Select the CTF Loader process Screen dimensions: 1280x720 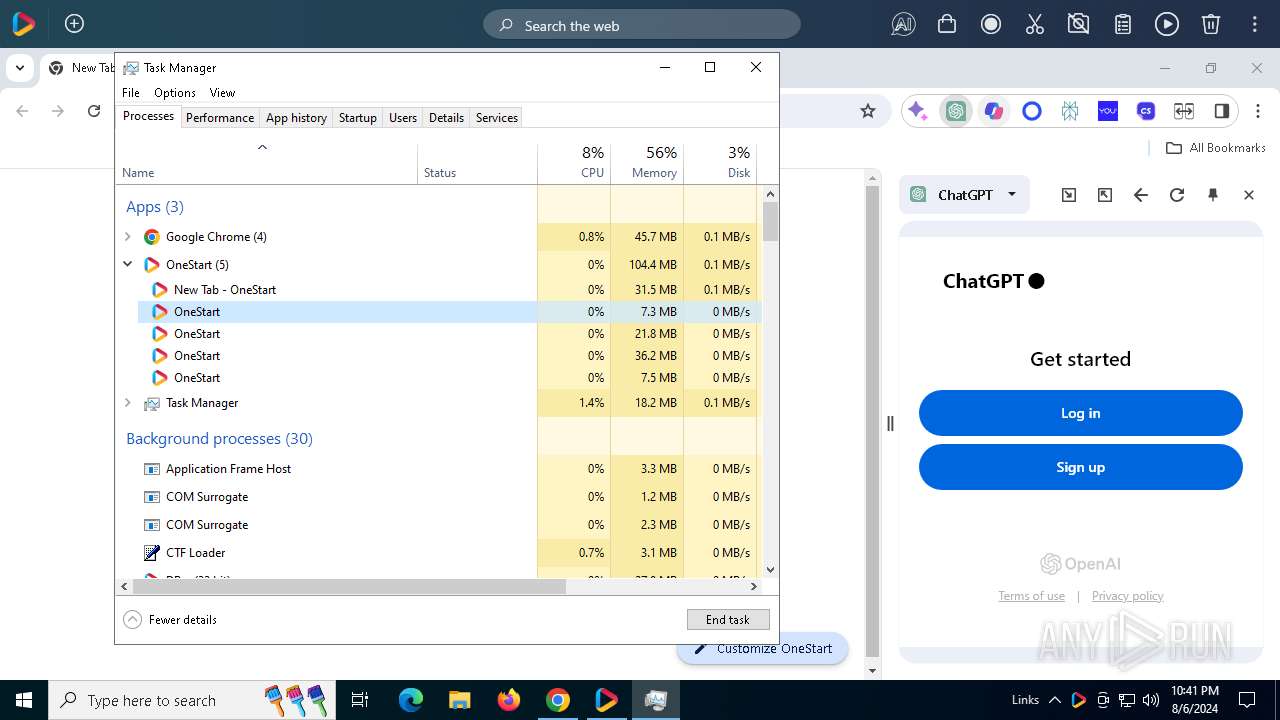[x=438, y=552]
